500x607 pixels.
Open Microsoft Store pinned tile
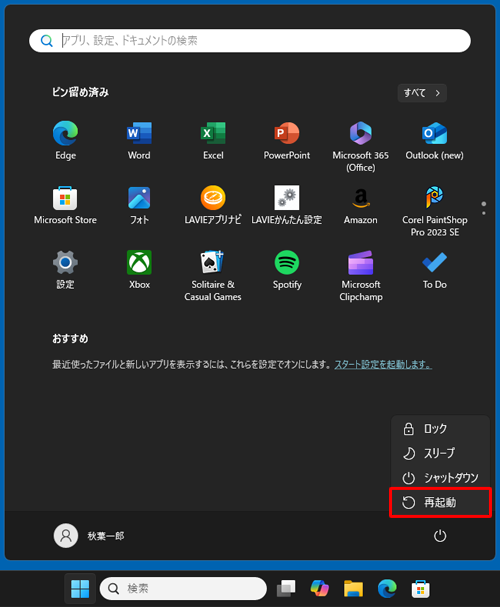(x=65, y=205)
